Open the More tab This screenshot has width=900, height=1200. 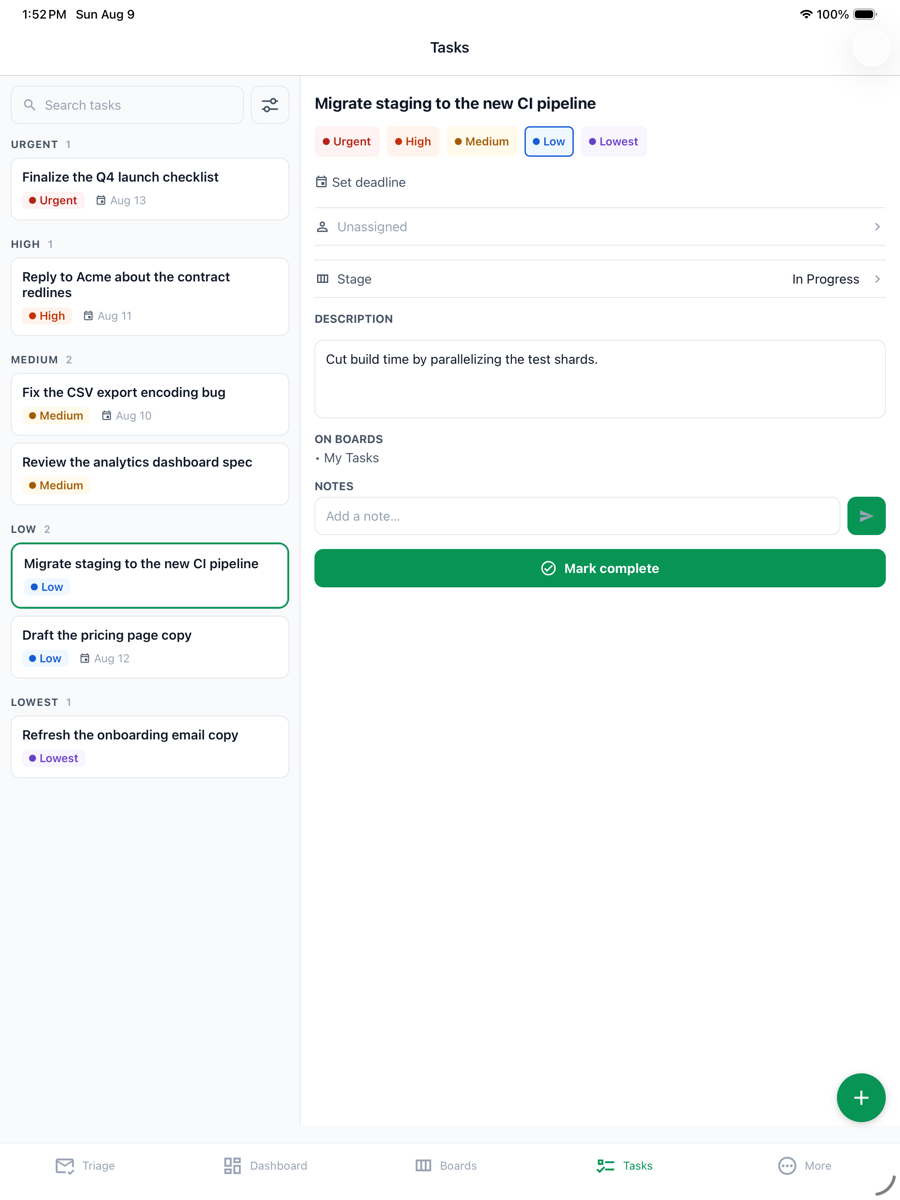[x=805, y=1166]
